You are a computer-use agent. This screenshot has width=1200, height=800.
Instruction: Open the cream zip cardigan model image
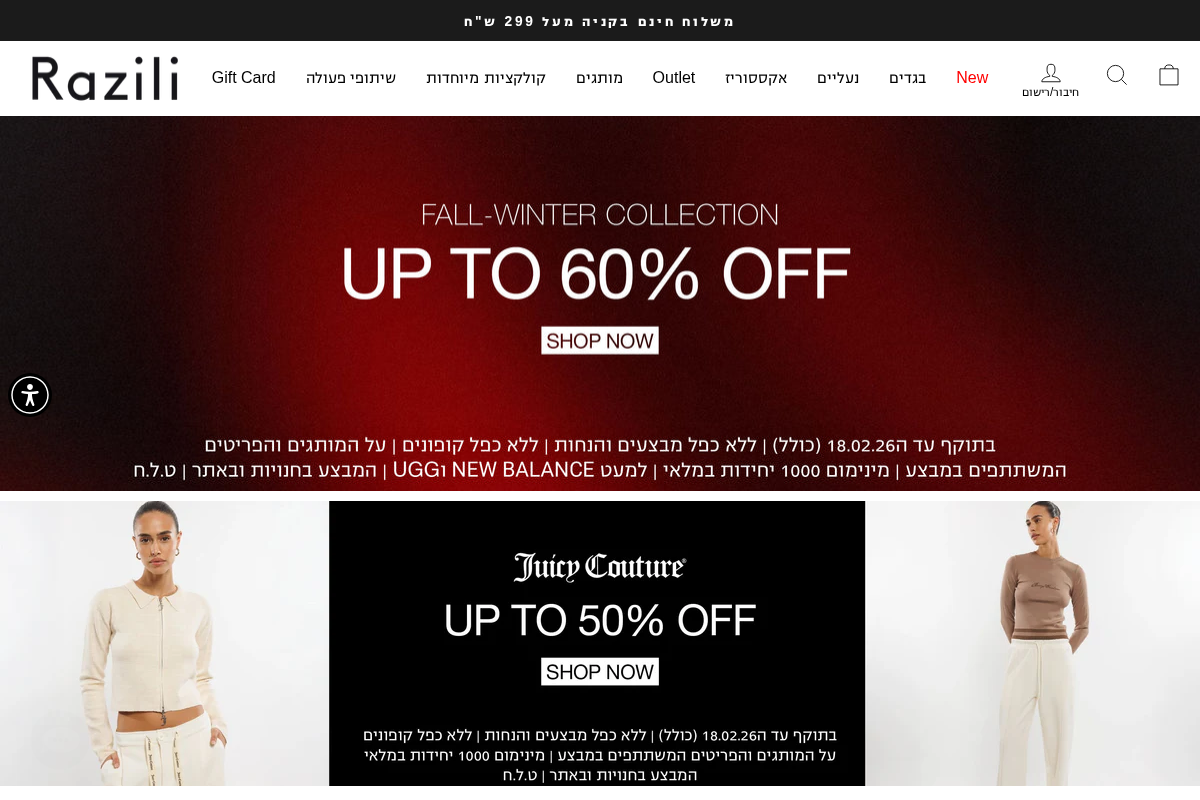coord(164,645)
